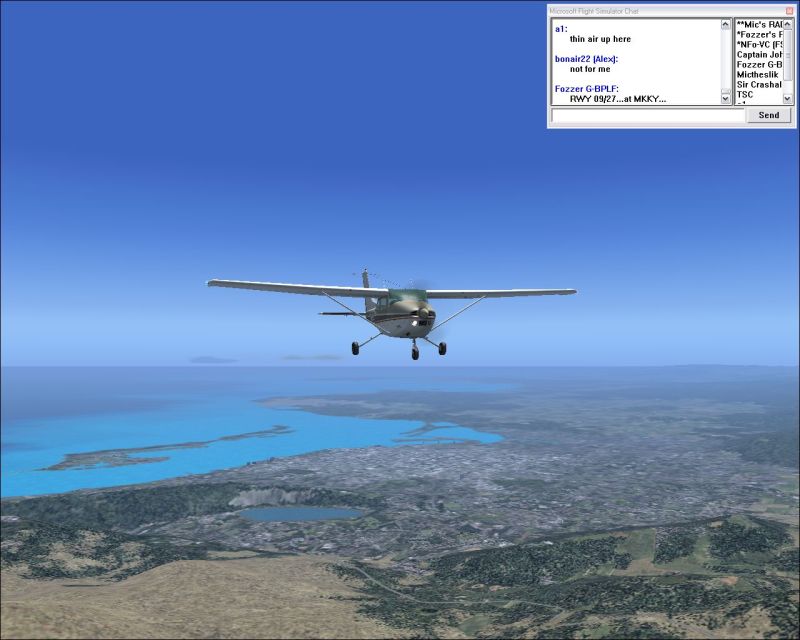
Task: Click the "RWY 09/27...at MKKY..." chat message
Action: coord(618,99)
